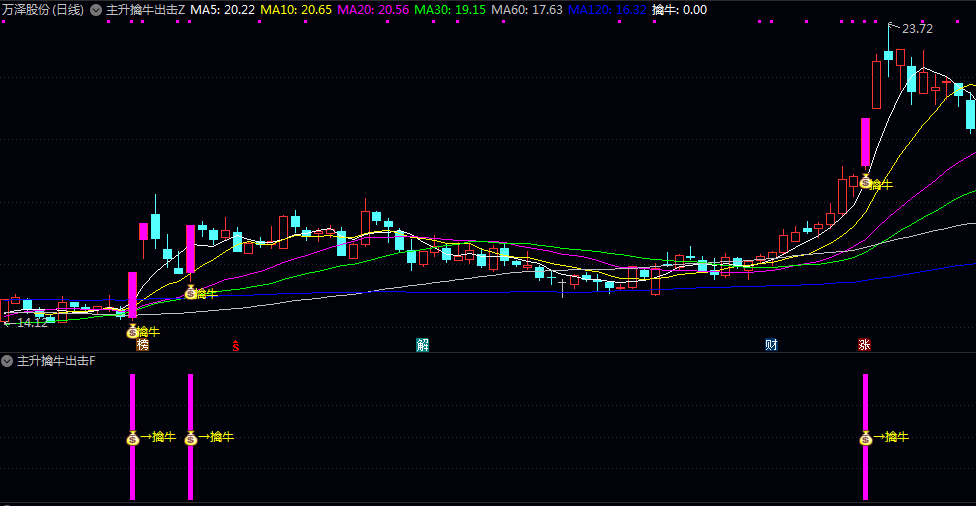Select the MA60: 17.63 label

527,10
